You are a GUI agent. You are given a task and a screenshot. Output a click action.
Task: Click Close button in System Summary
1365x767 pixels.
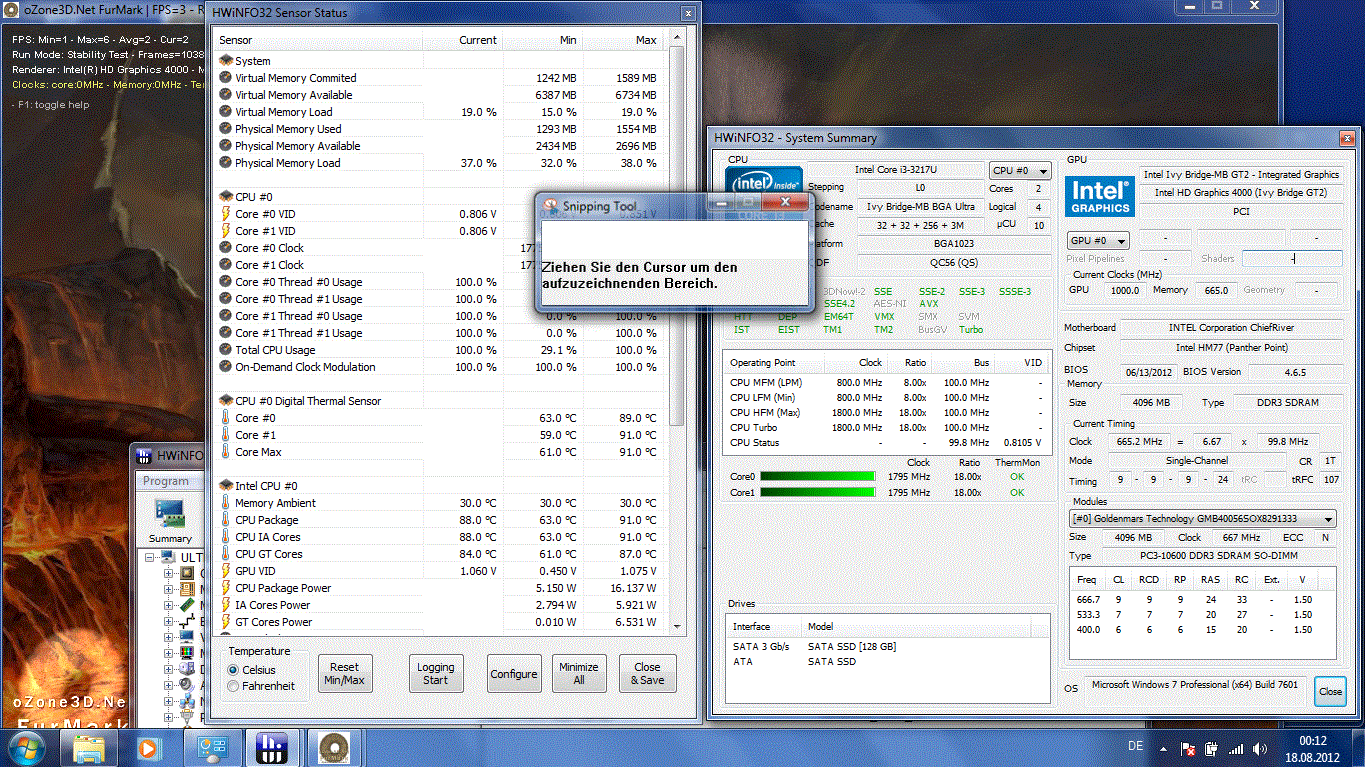pos(1330,691)
